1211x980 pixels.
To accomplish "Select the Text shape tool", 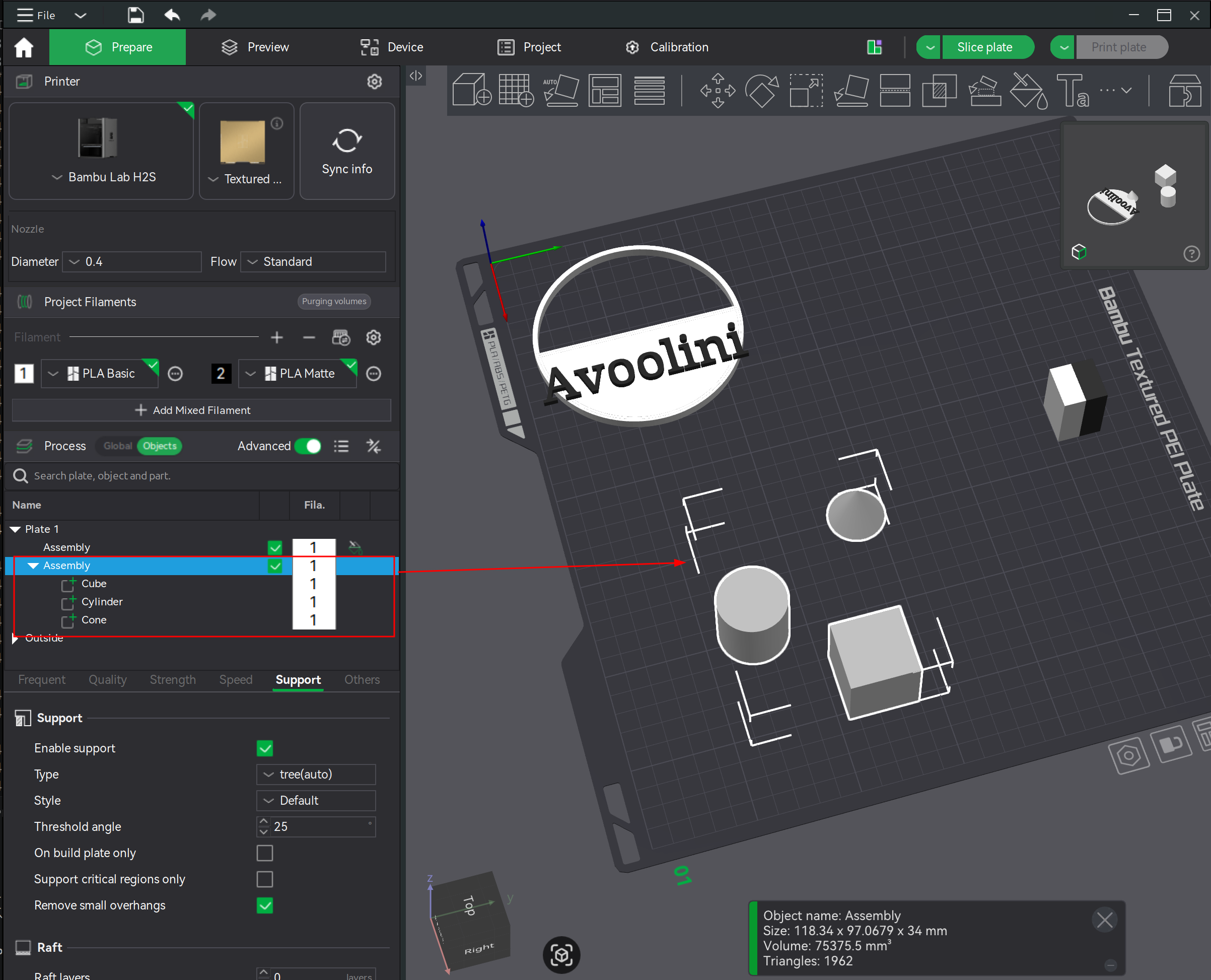I will (x=1072, y=90).
